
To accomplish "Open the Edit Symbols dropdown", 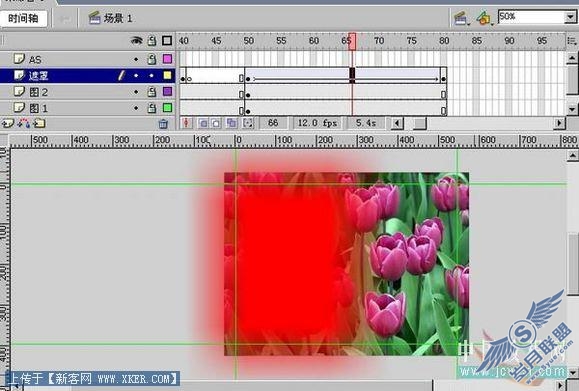I will pyautogui.click(x=484, y=18).
